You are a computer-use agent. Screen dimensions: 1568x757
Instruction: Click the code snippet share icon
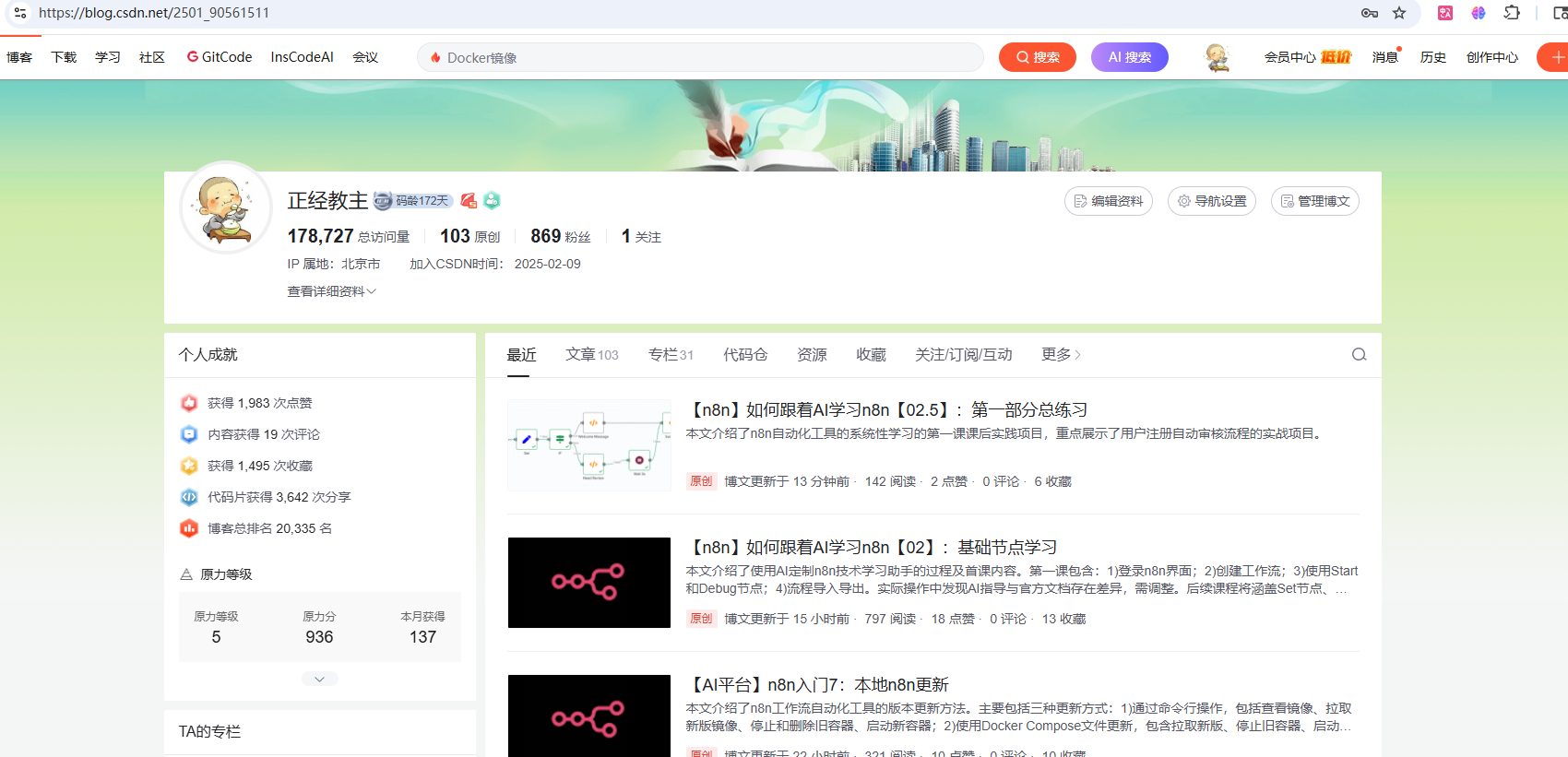[x=189, y=497]
